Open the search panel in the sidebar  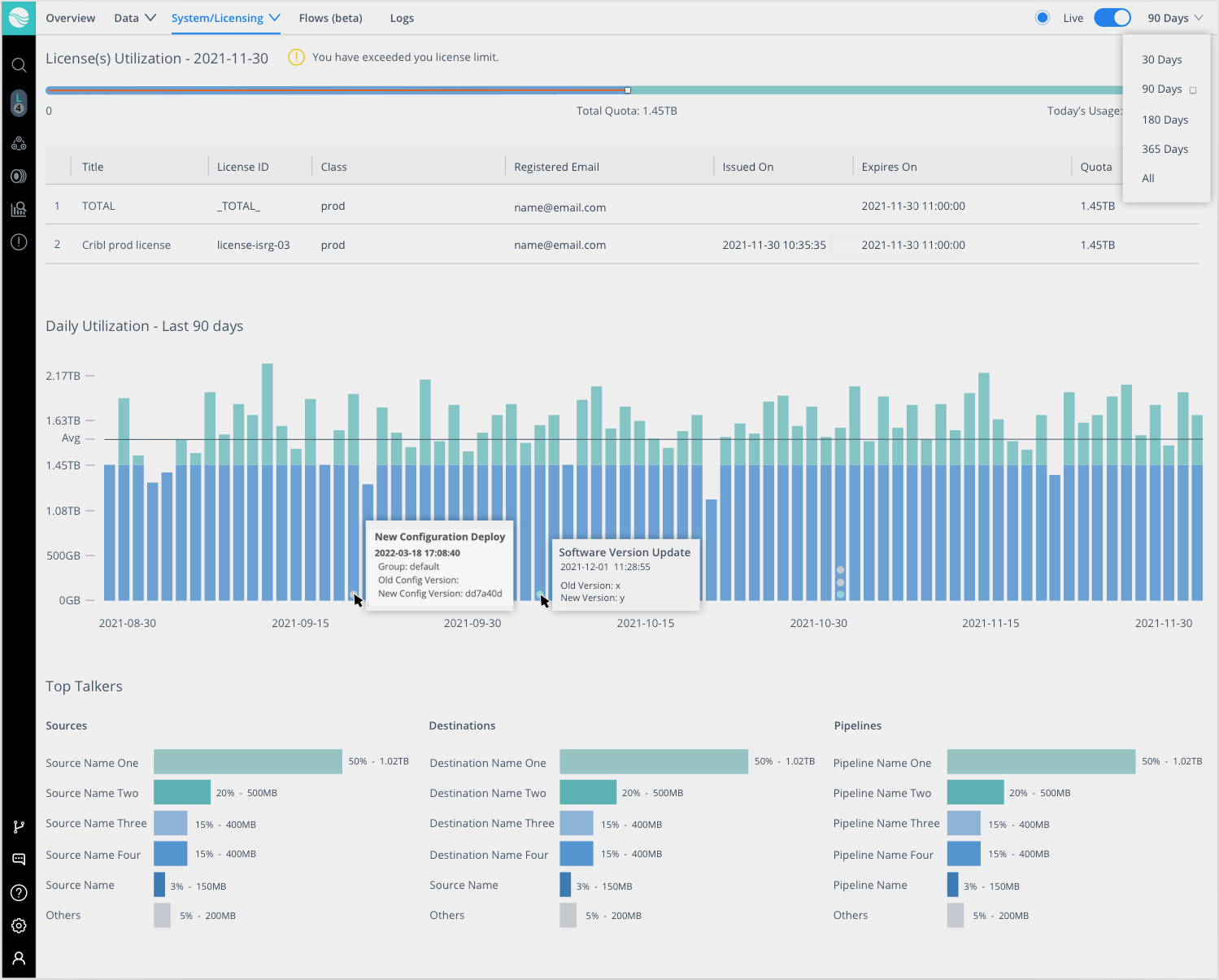click(19, 65)
